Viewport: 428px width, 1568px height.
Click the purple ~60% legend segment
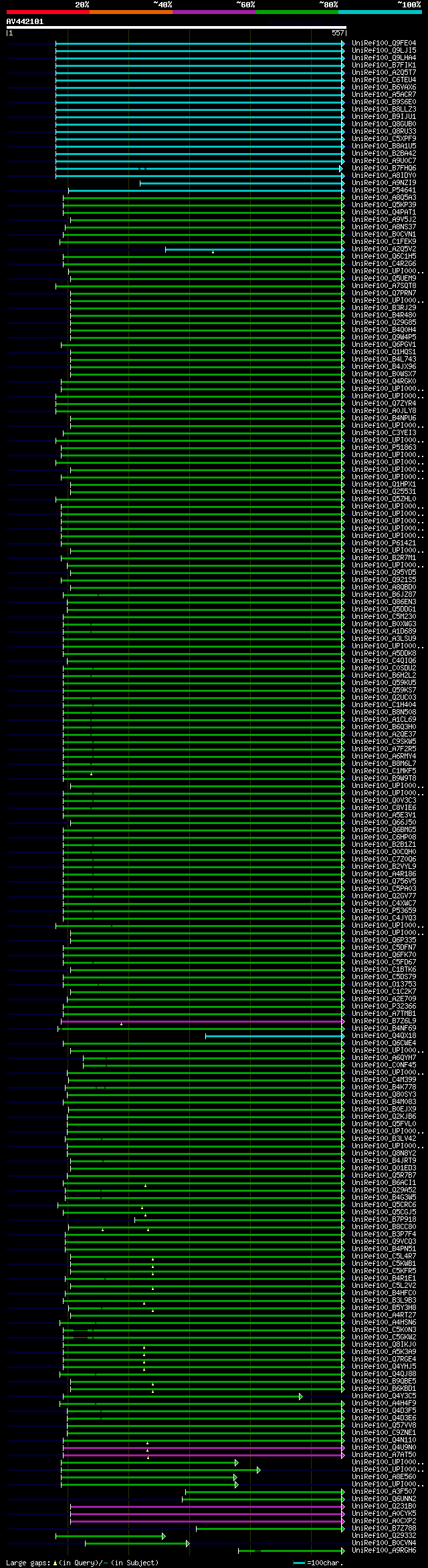214,12
